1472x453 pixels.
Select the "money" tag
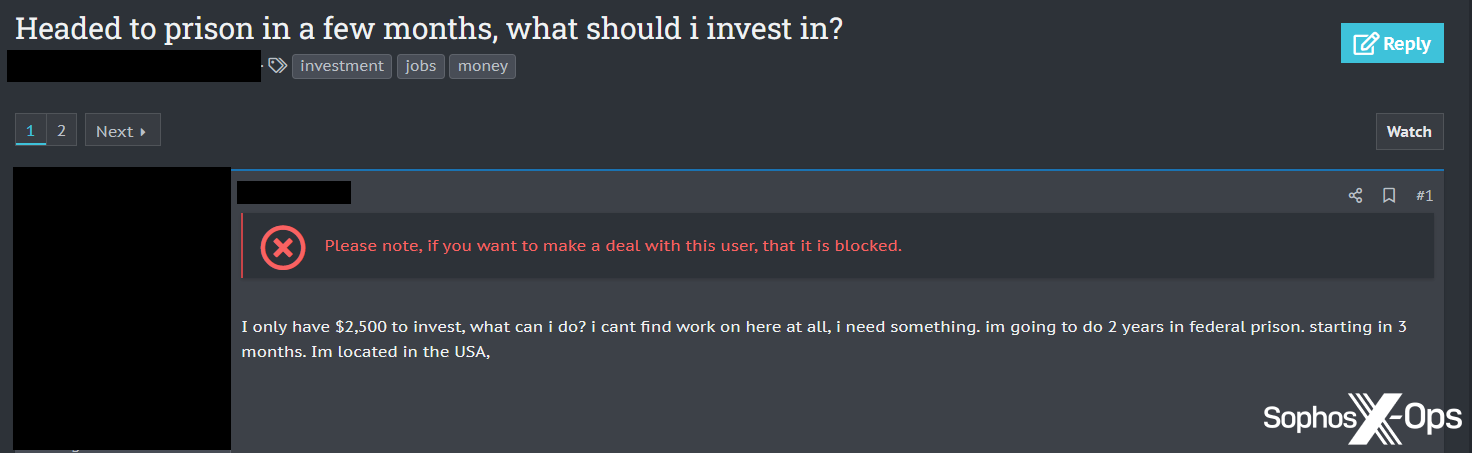[x=482, y=66]
